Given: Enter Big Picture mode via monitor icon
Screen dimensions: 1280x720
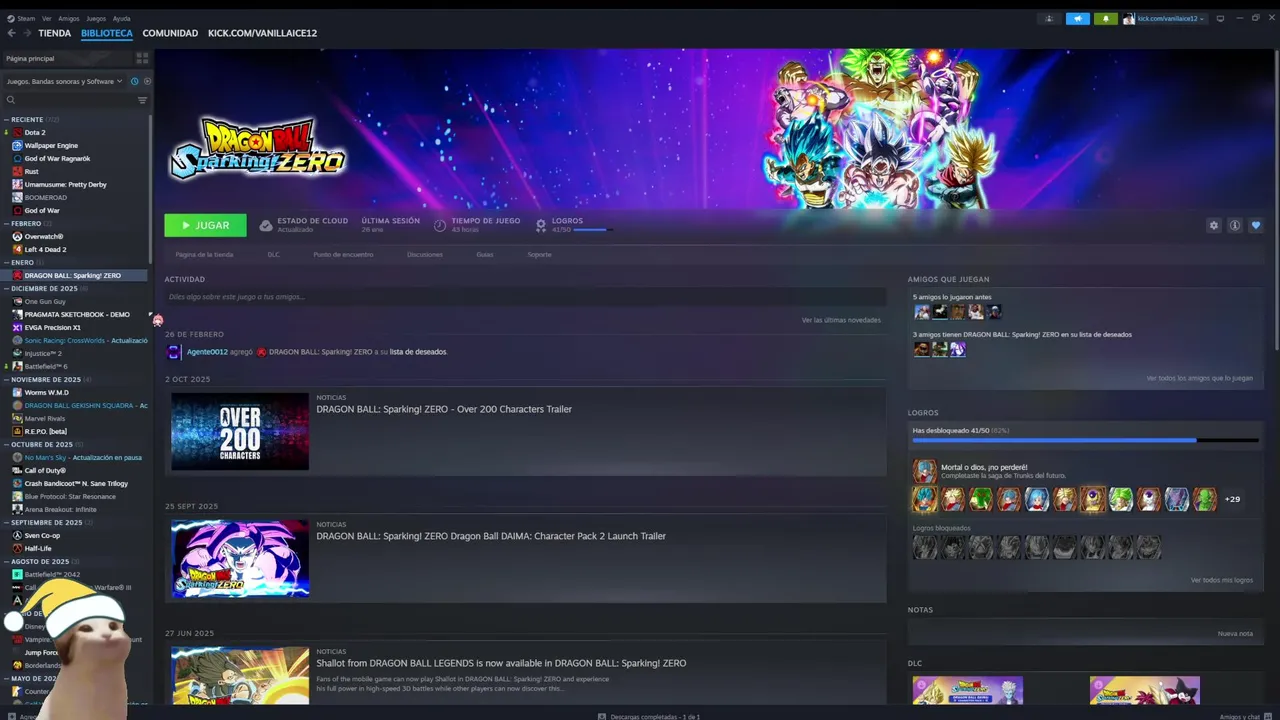Looking at the screenshot, I should [x=1220, y=18].
